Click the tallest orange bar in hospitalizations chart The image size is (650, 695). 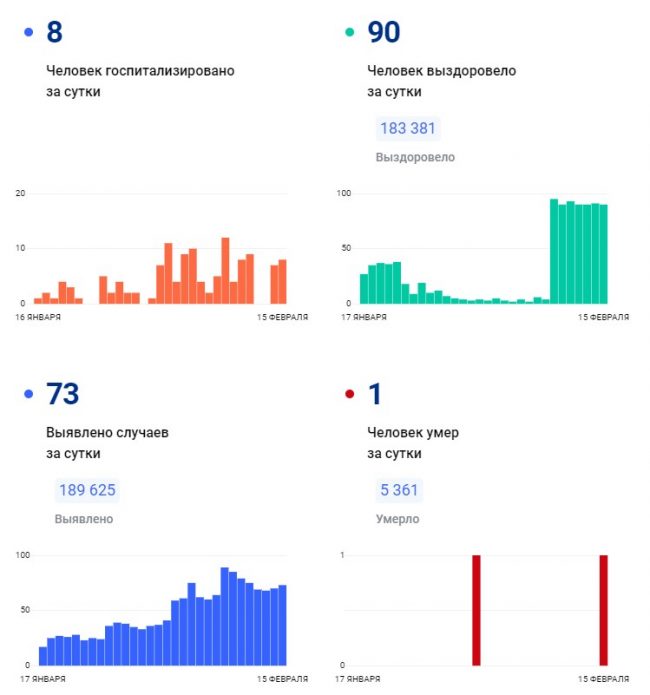[x=226, y=270]
